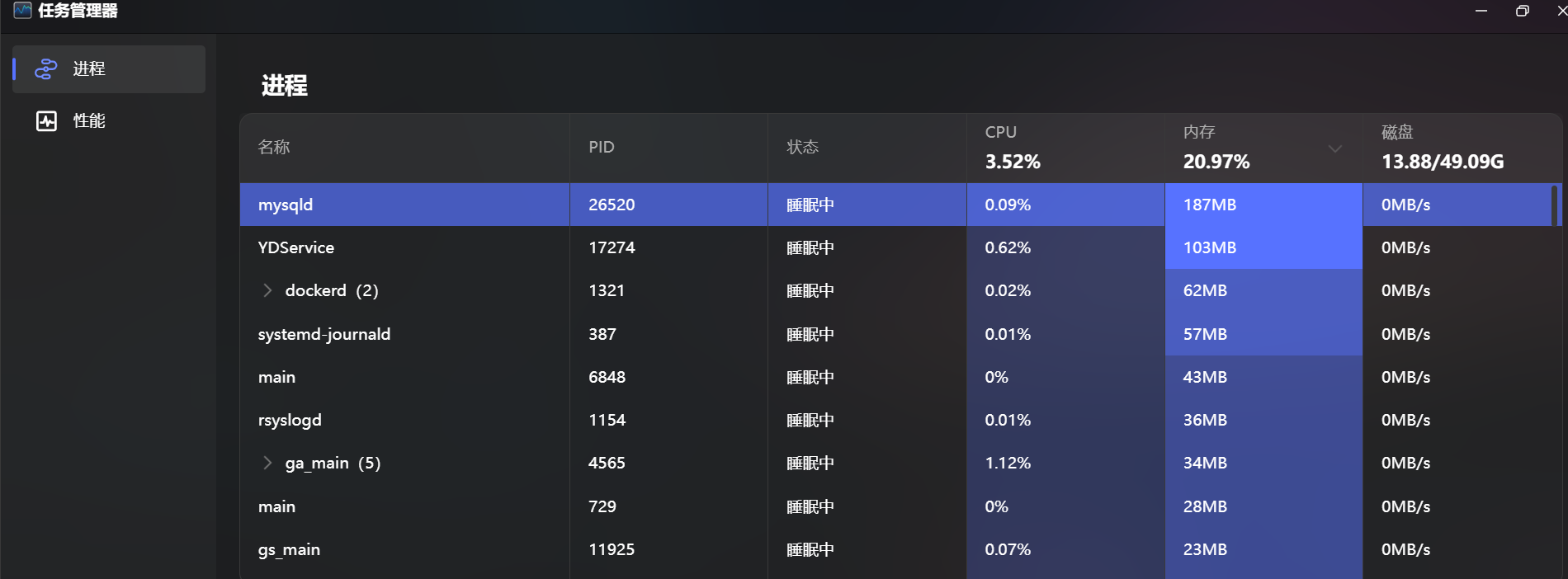This screenshot has width=1568, height=579.
Task: Sort by the 状态 column header
Action: coord(867,148)
